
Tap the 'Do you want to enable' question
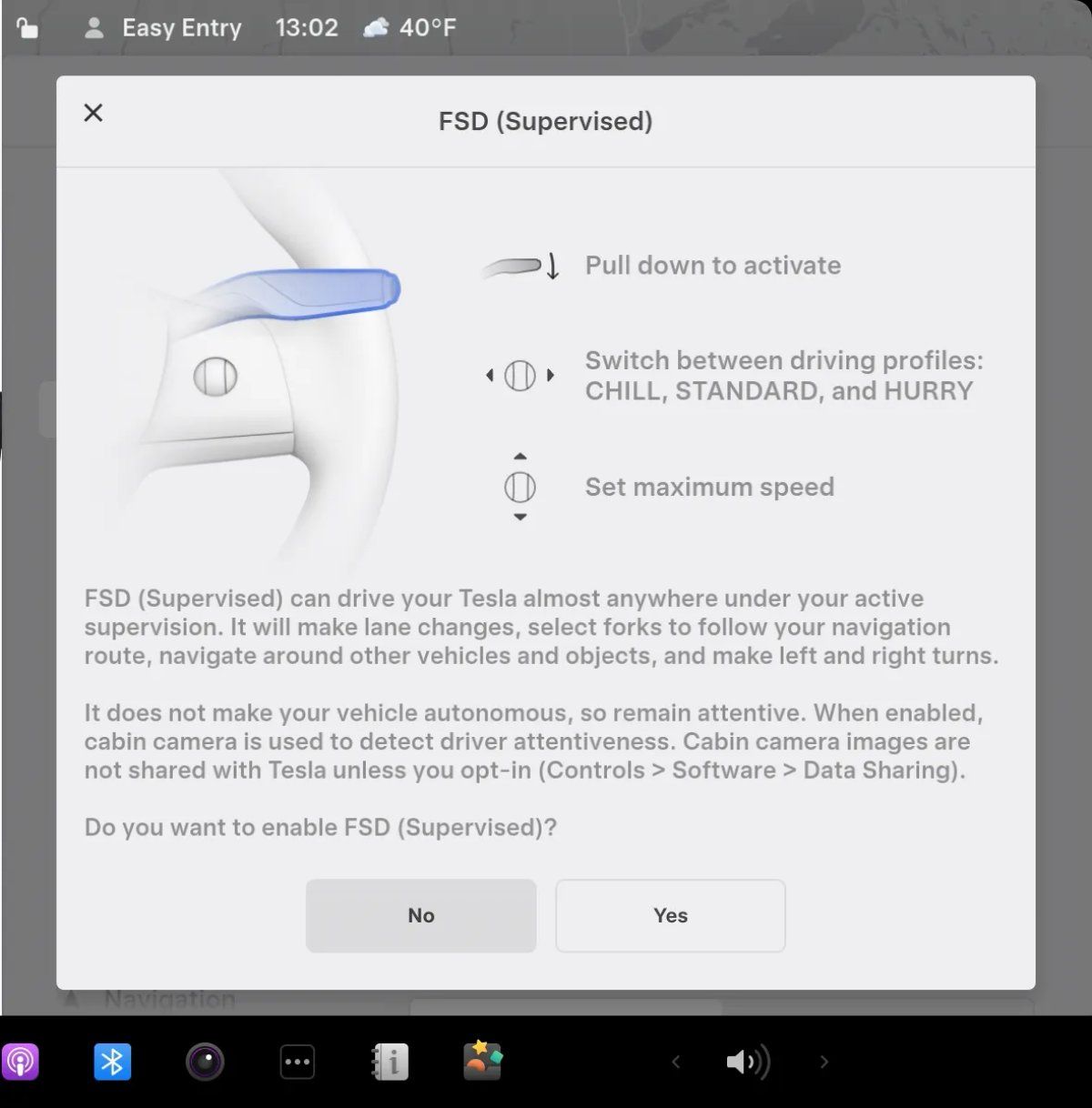click(x=320, y=828)
